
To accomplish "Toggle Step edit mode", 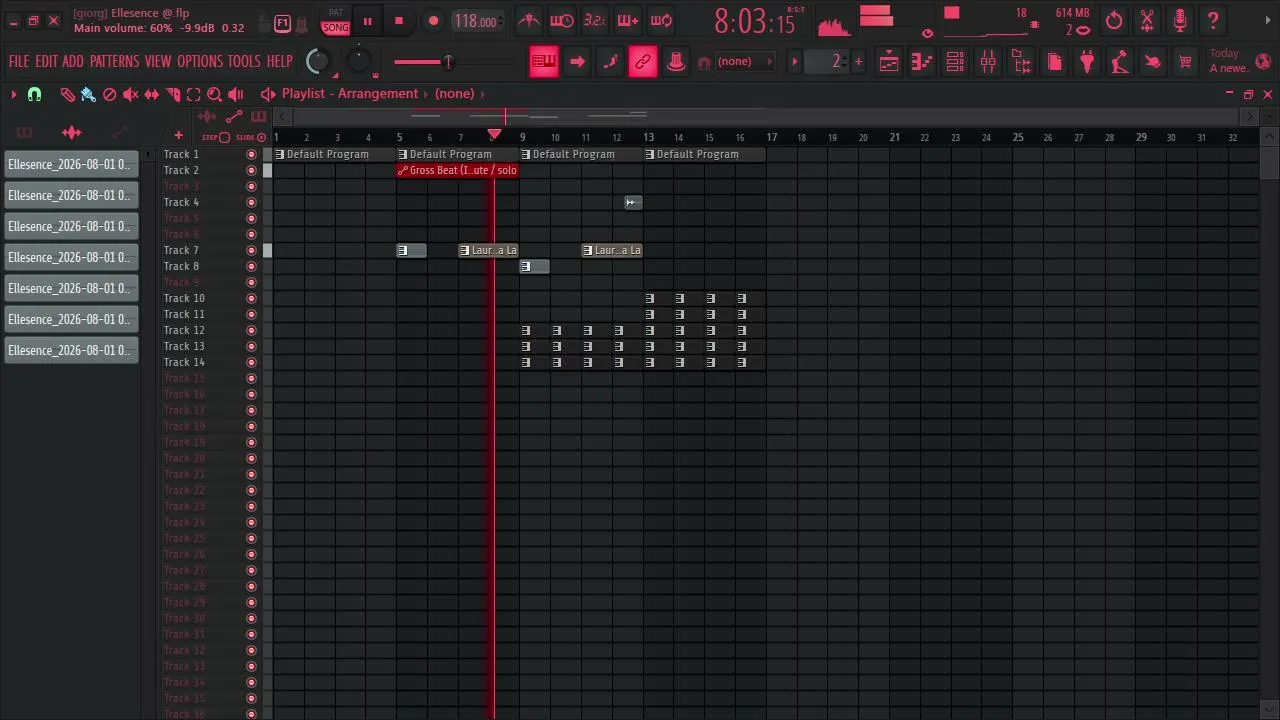I will (216, 137).
